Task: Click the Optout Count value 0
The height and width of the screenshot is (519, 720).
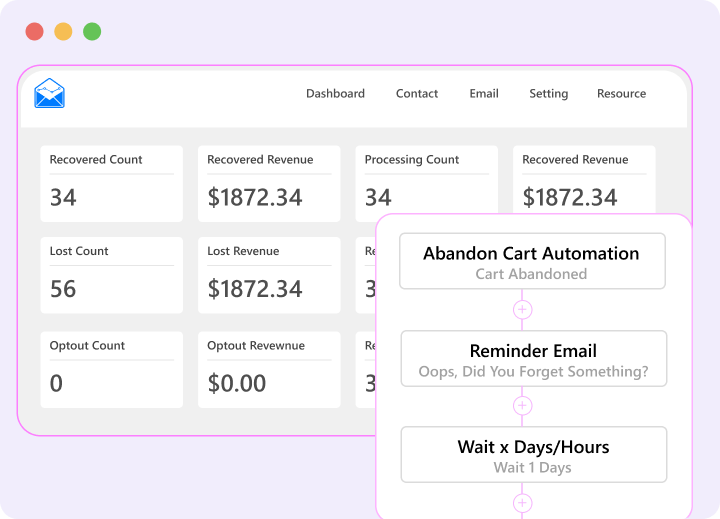Action: 56,383
